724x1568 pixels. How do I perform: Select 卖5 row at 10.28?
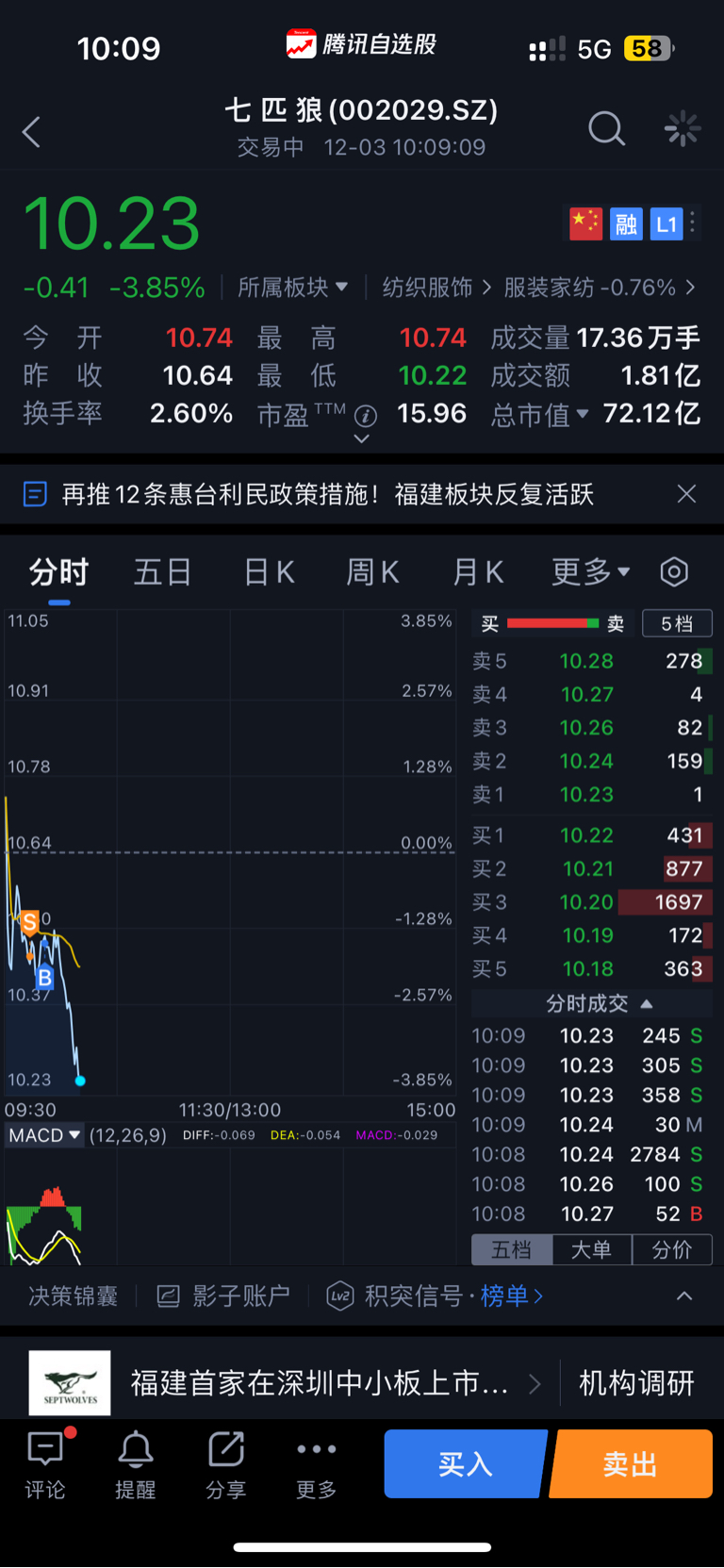[x=592, y=661]
